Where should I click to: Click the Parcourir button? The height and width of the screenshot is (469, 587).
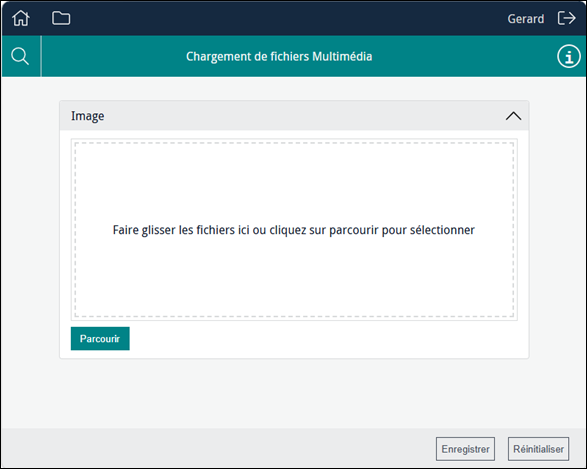[x=100, y=339]
